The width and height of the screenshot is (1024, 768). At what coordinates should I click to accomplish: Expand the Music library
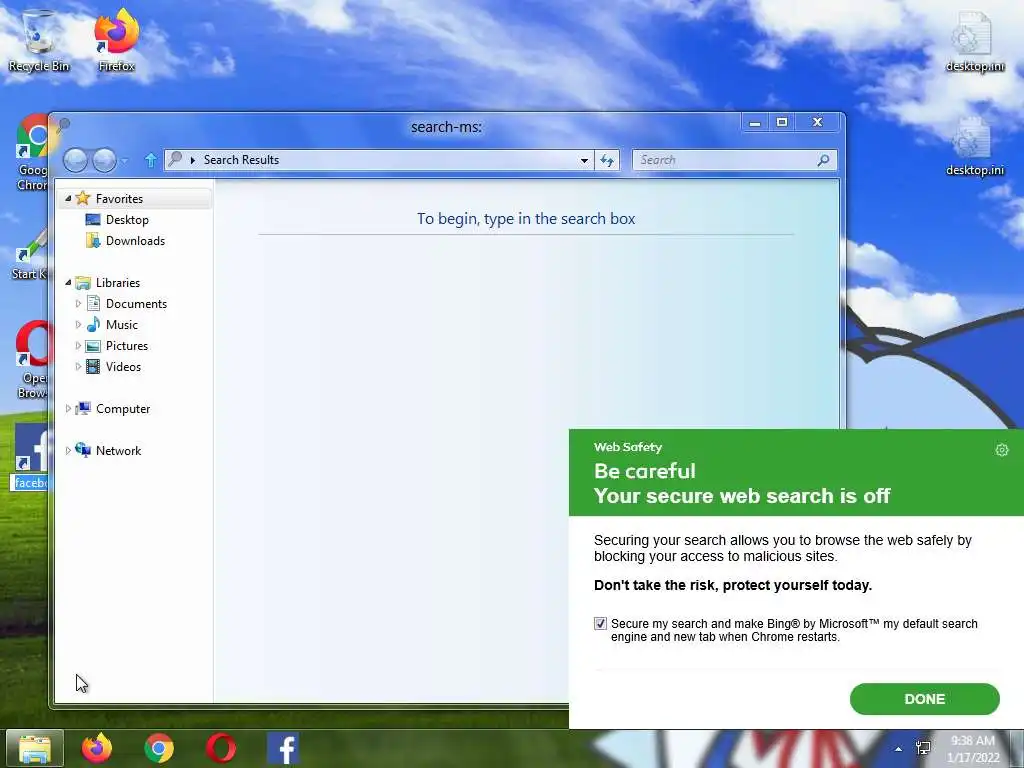click(78, 325)
